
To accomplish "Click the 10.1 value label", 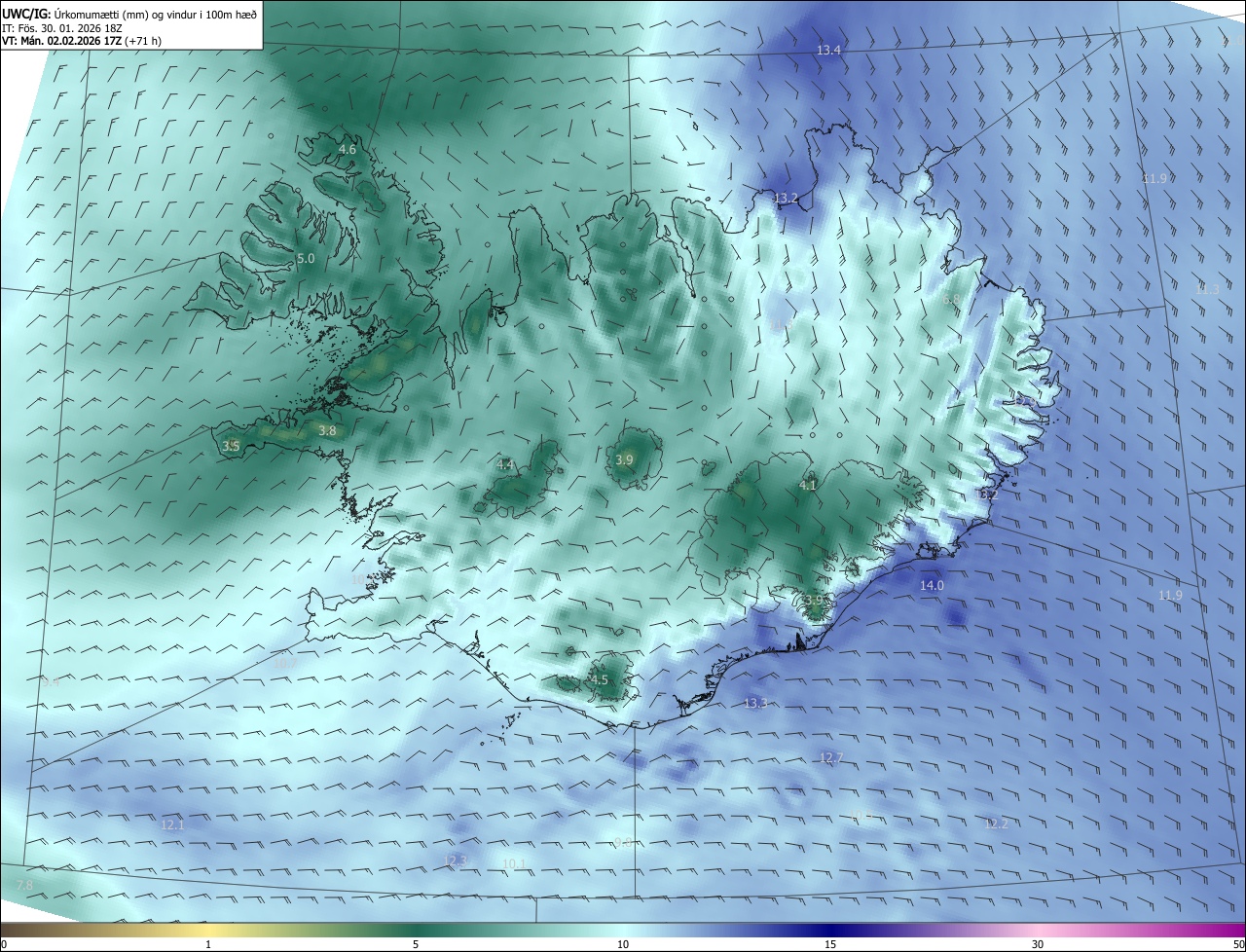I will click(x=515, y=863).
